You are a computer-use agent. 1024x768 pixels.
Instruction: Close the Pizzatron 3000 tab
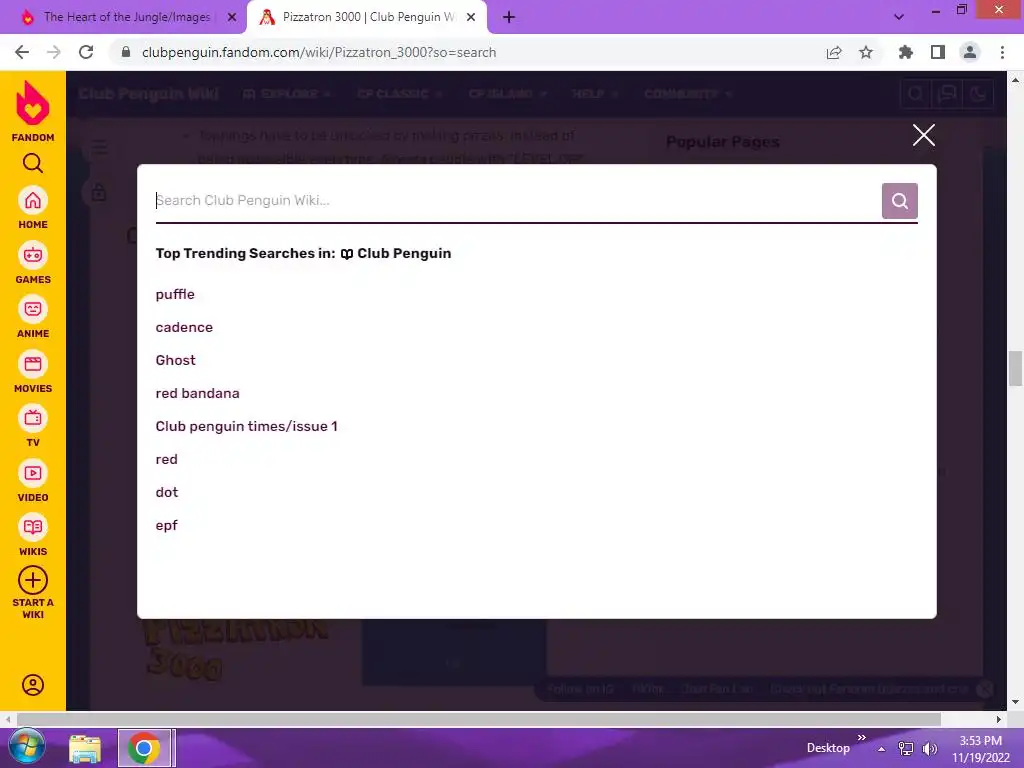(471, 18)
